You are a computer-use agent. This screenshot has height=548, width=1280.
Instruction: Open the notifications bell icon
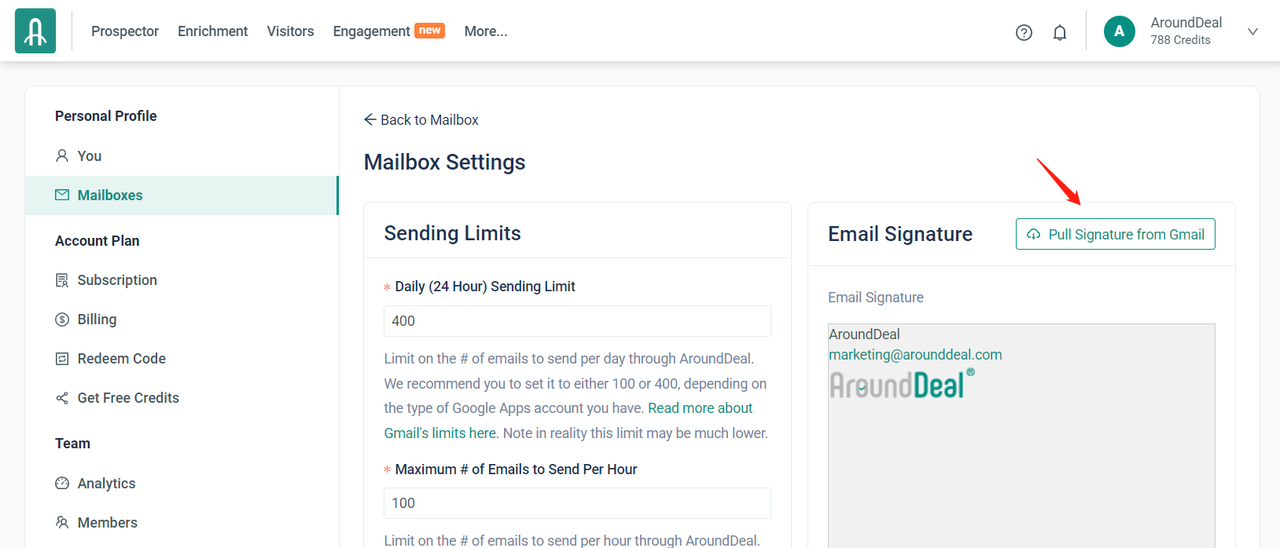[1060, 32]
